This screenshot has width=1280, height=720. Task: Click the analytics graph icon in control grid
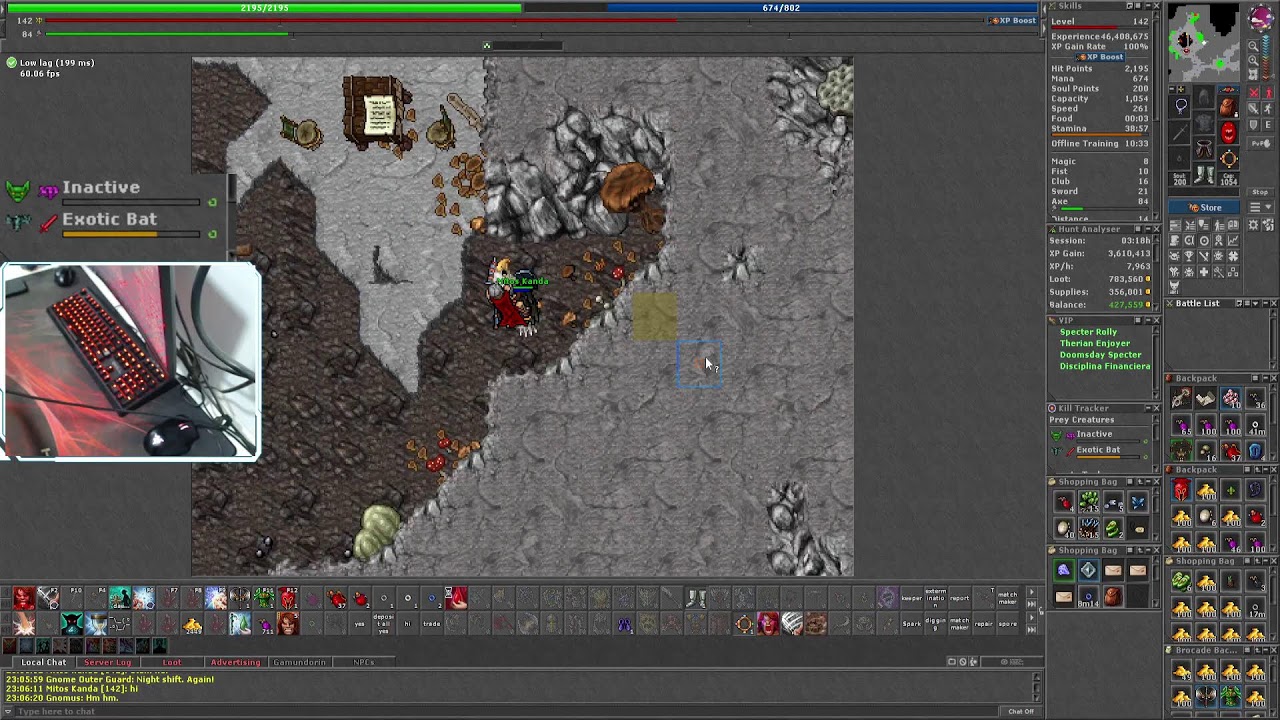coord(1234,240)
